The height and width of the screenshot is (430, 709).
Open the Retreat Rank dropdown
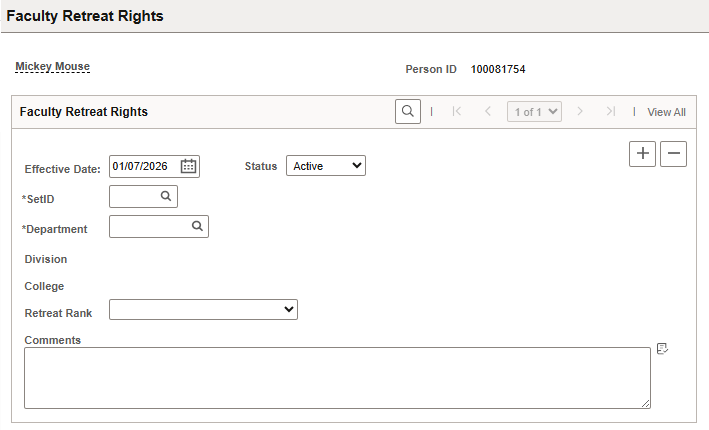point(203,310)
